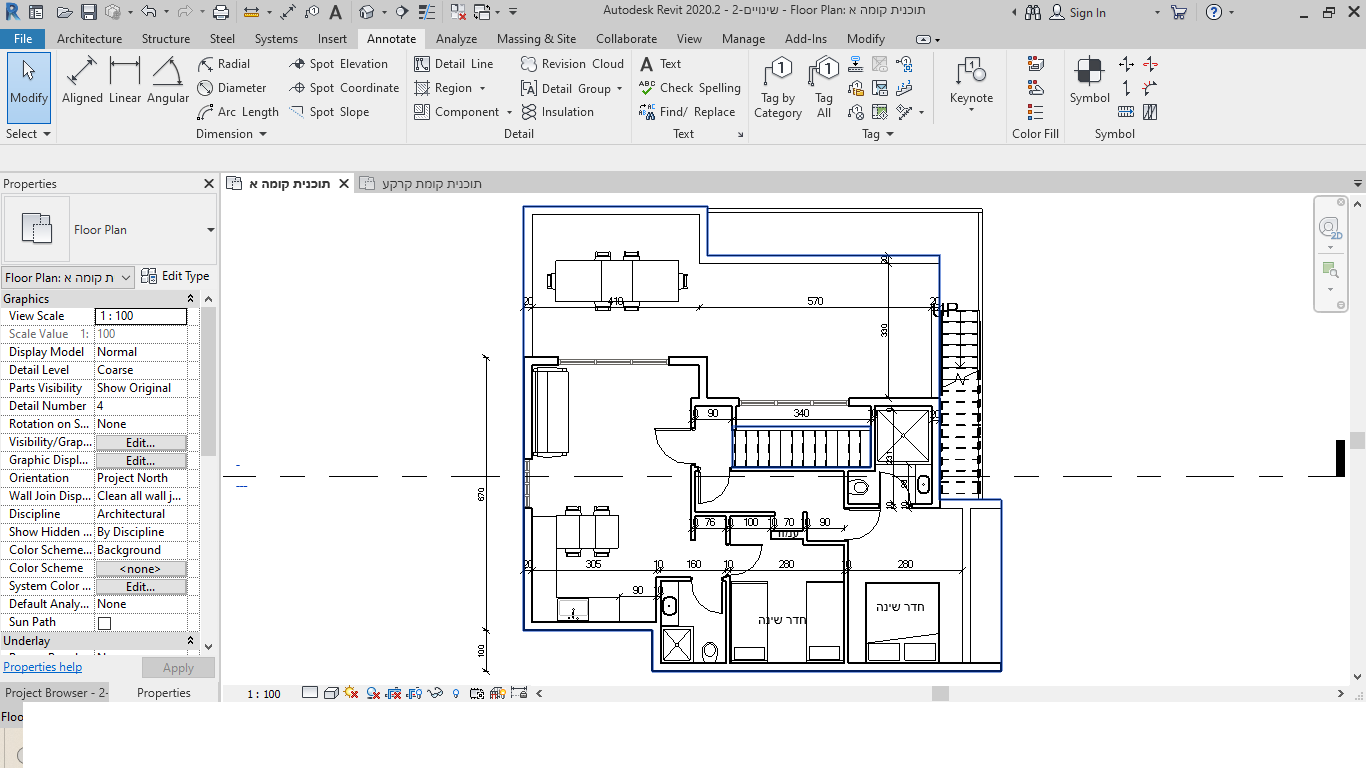Open the Keynote dropdown
The image size is (1366, 768).
coord(971,109)
